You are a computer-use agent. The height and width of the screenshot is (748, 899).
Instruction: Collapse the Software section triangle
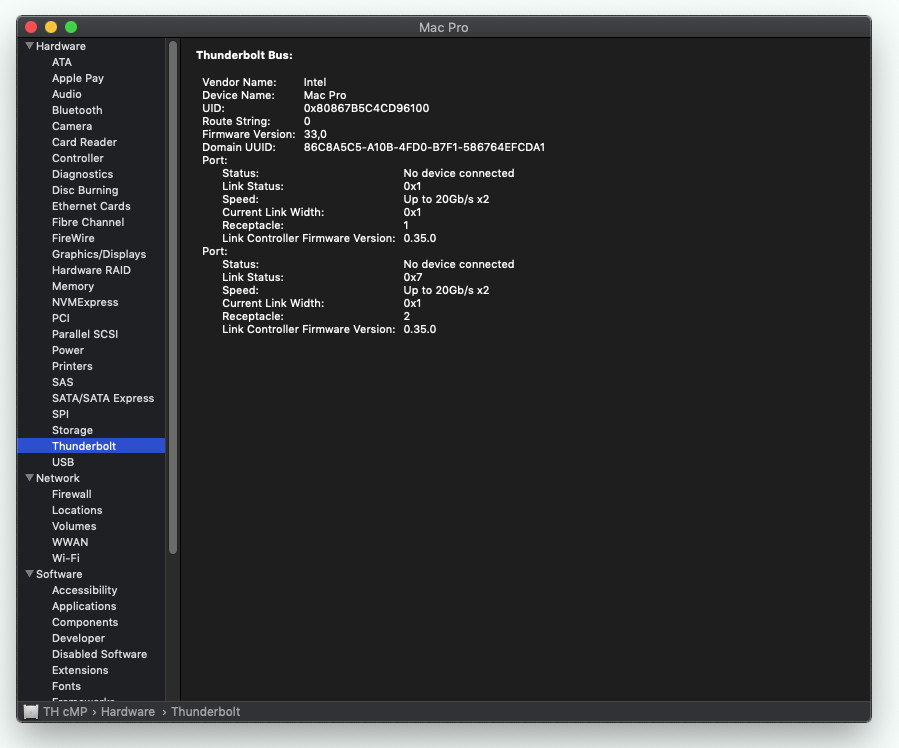tap(30, 574)
